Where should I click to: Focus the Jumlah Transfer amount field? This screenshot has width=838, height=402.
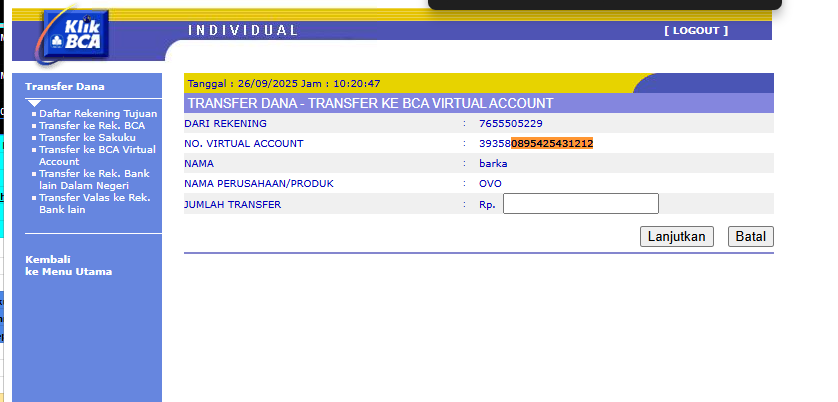581,204
